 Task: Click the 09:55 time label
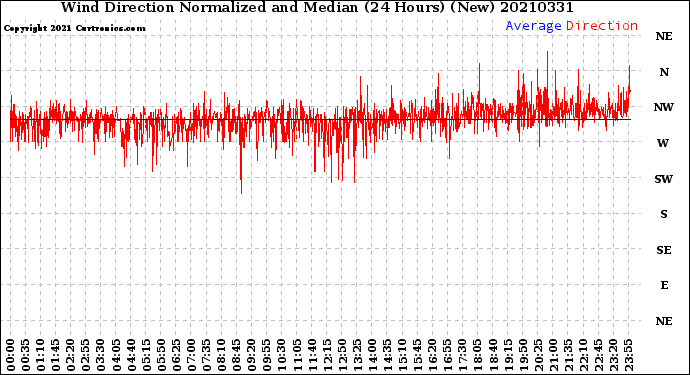(267, 355)
